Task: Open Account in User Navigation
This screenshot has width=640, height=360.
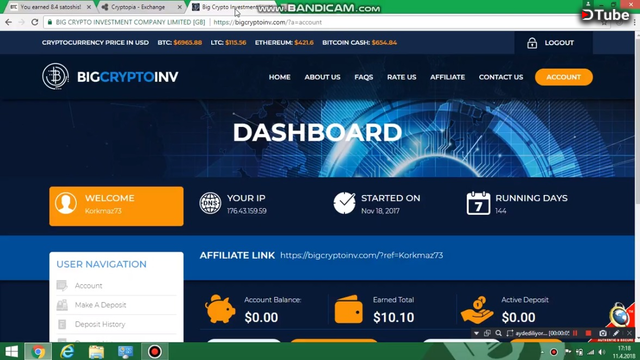Action: (x=89, y=286)
